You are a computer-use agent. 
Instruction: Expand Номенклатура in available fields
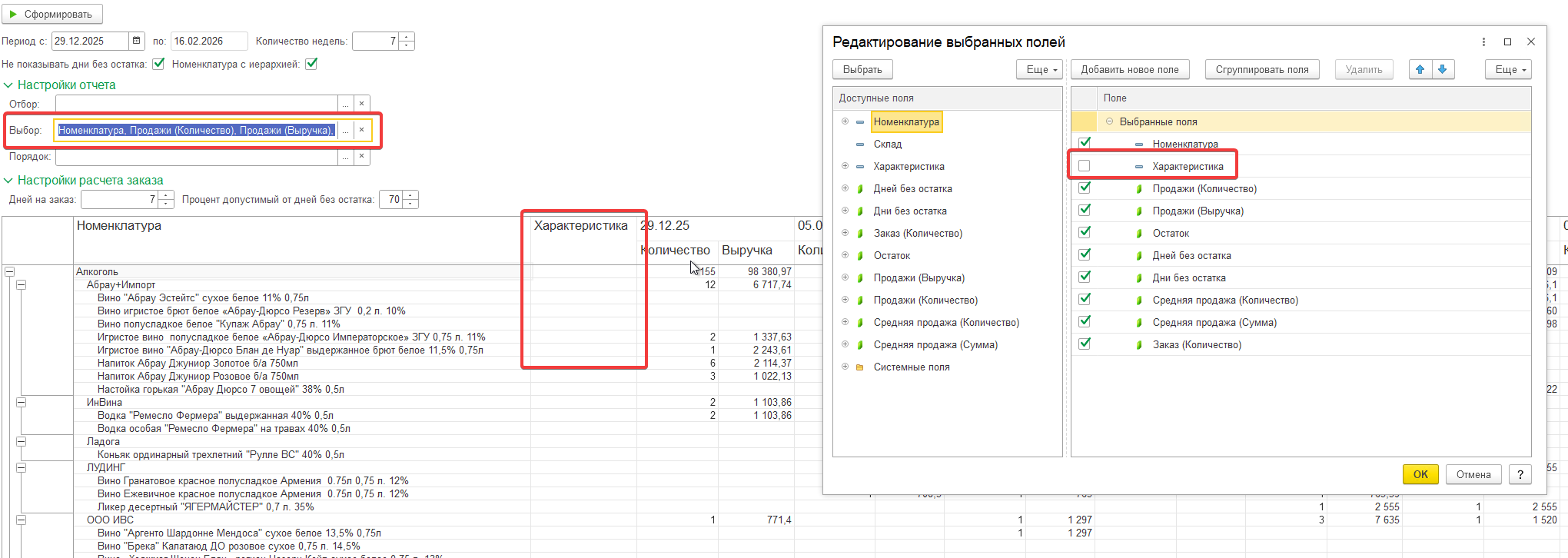click(x=845, y=121)
